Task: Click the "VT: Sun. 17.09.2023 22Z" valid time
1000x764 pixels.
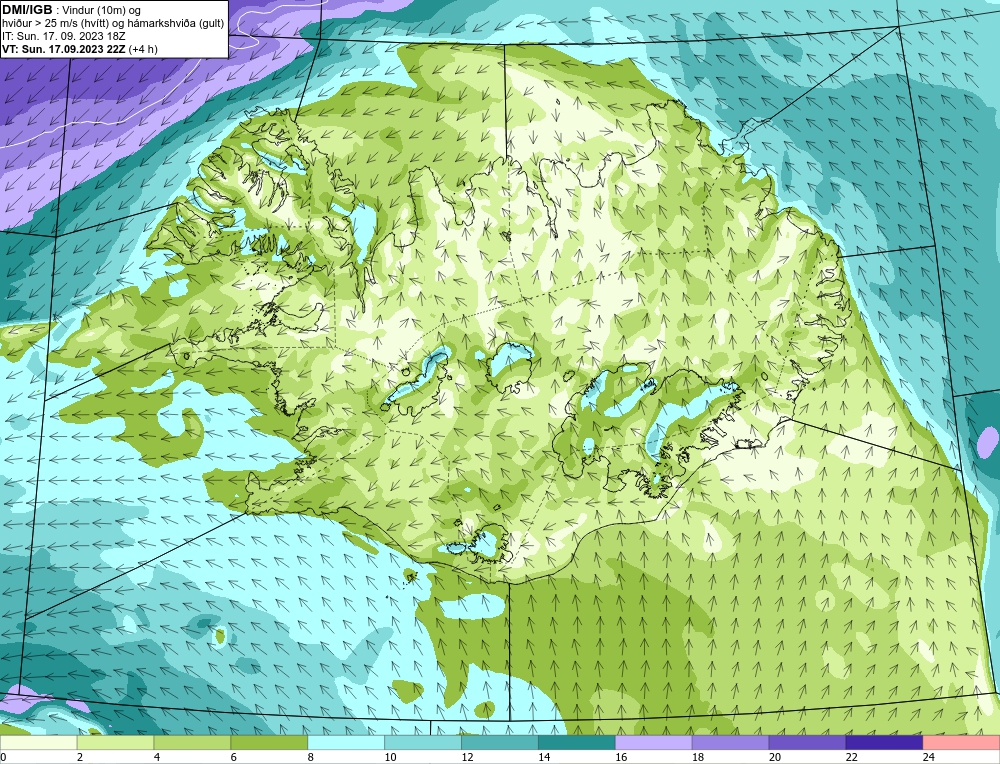Action: click(x=64, y=49)
